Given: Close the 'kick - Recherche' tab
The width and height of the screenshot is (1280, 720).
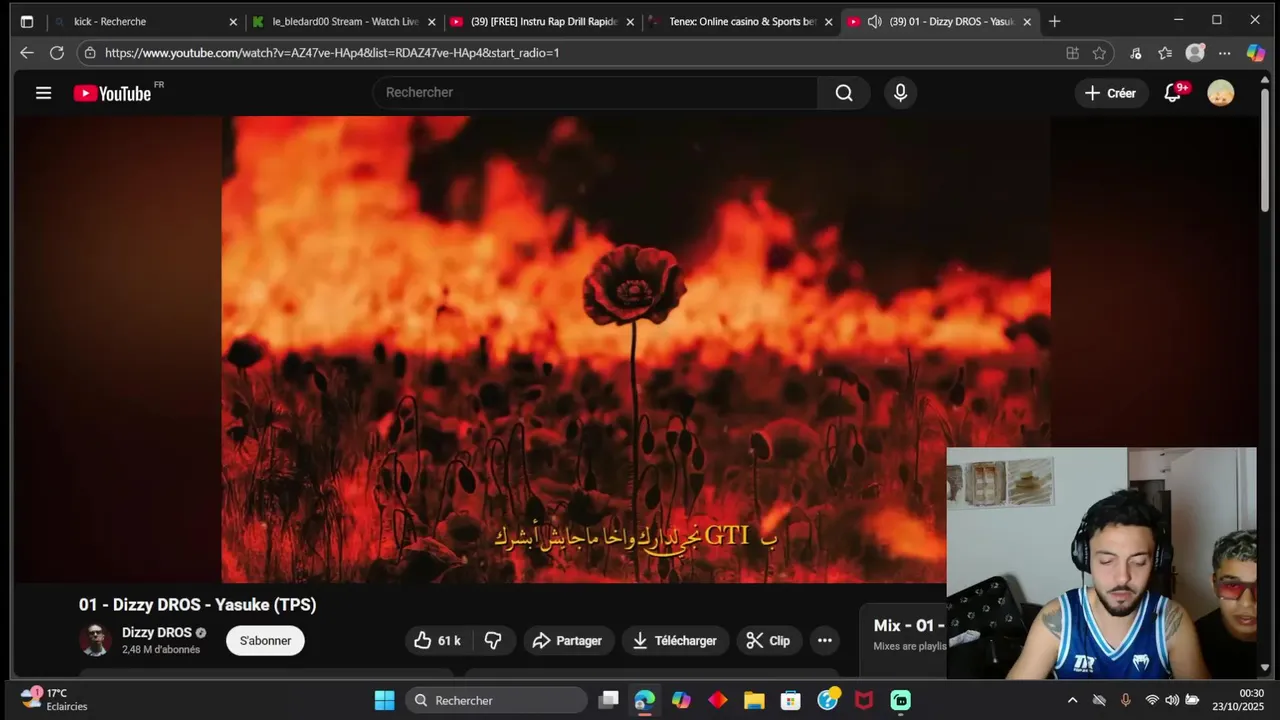Looking at the screenshot, I should (x=233, y=21).
